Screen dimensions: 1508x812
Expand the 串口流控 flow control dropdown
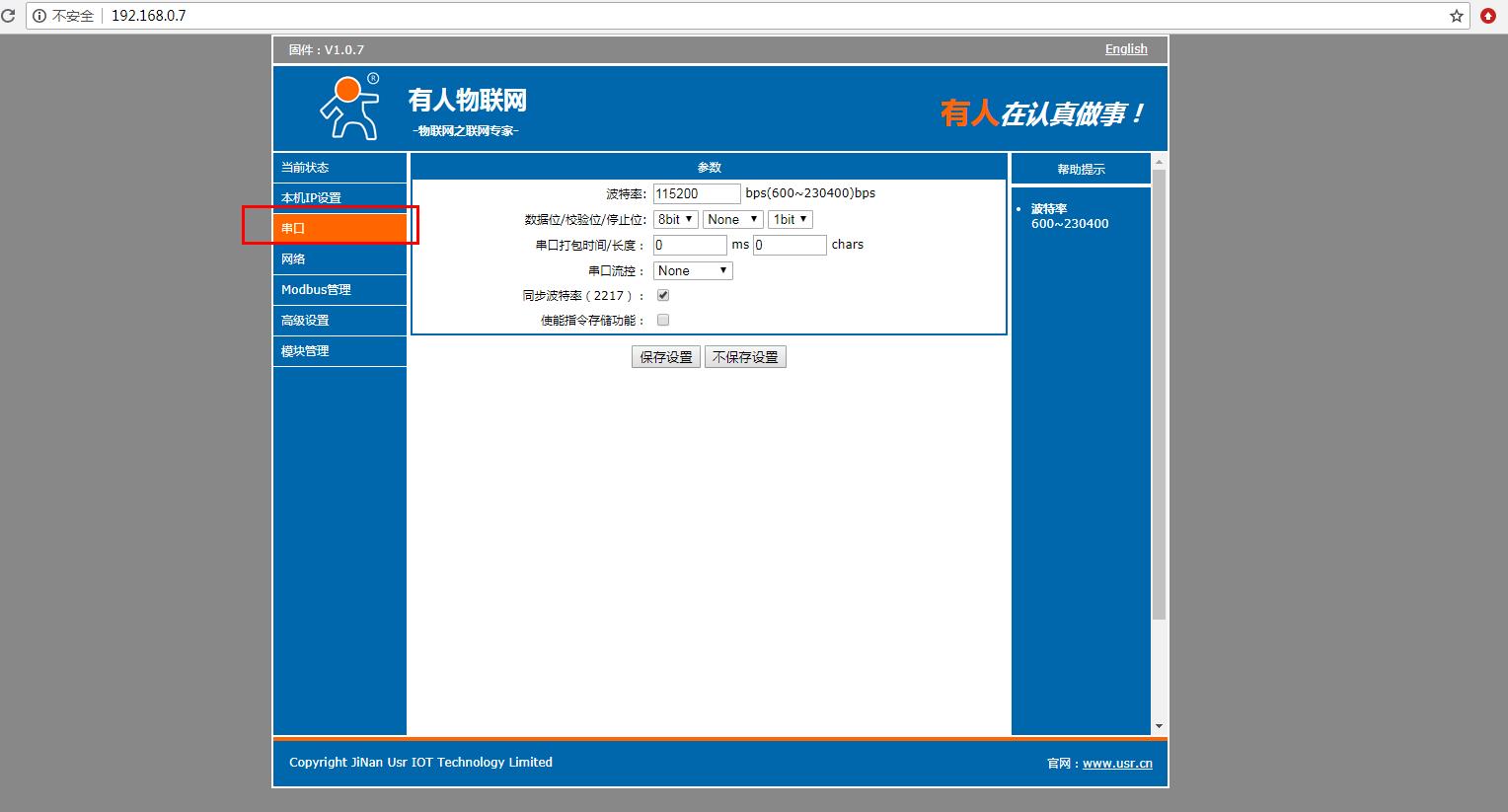692,270
